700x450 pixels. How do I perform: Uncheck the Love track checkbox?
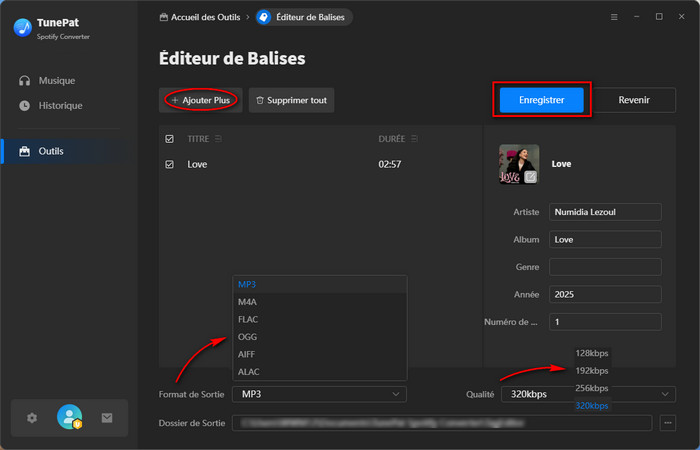[169, 164]
